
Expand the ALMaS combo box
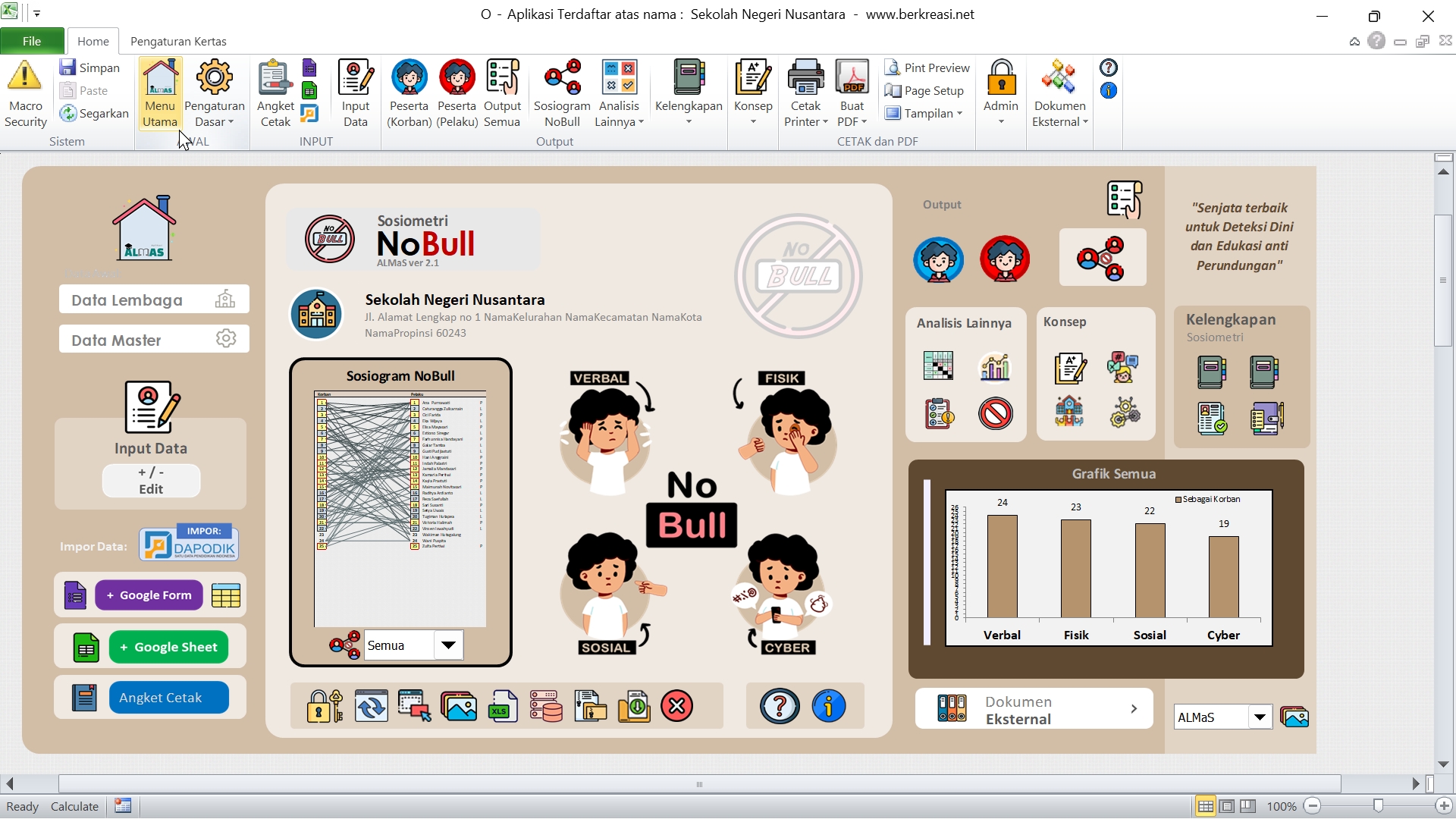coord(1260,717)
